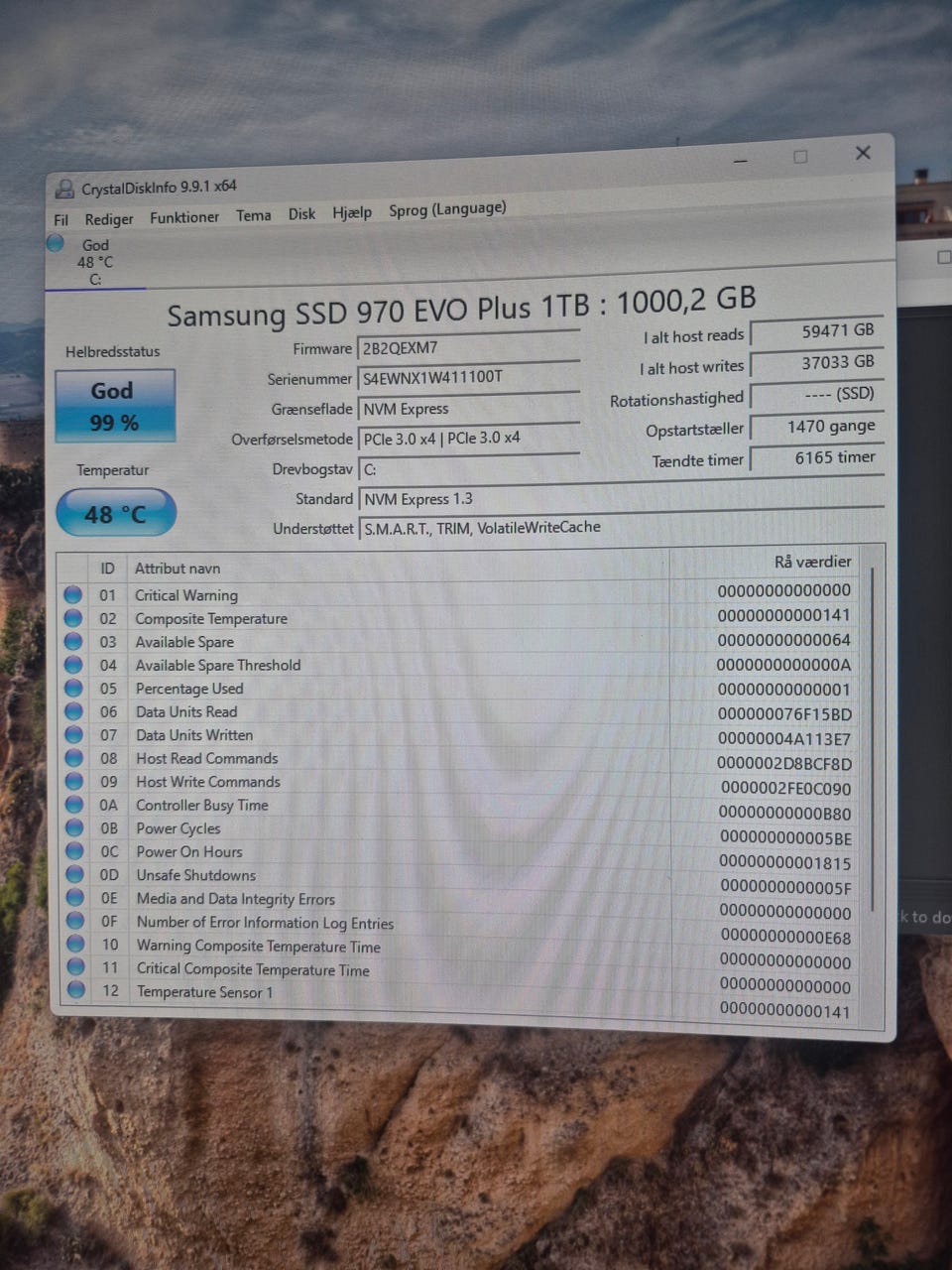The height and width of the screenshot is (1270, 952).
Task: Minimize the CrystalDiskInfo window
Action: (x=741, y=159)
